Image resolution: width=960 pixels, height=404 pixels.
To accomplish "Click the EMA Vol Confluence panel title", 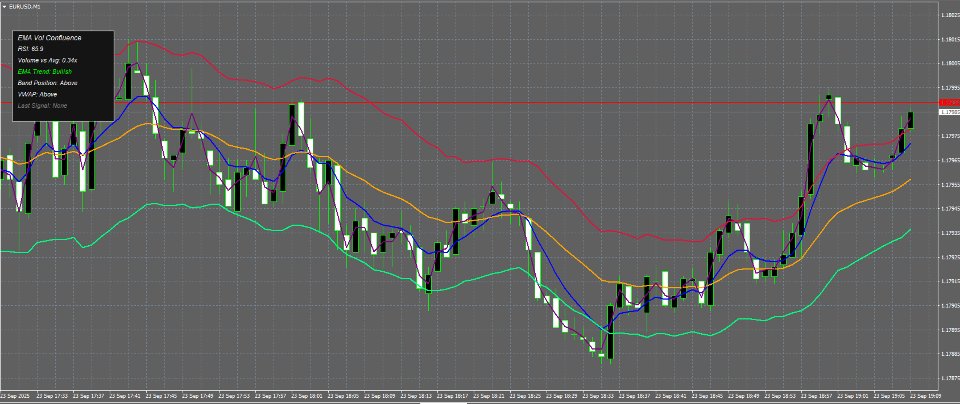I will tap(50, 38).
